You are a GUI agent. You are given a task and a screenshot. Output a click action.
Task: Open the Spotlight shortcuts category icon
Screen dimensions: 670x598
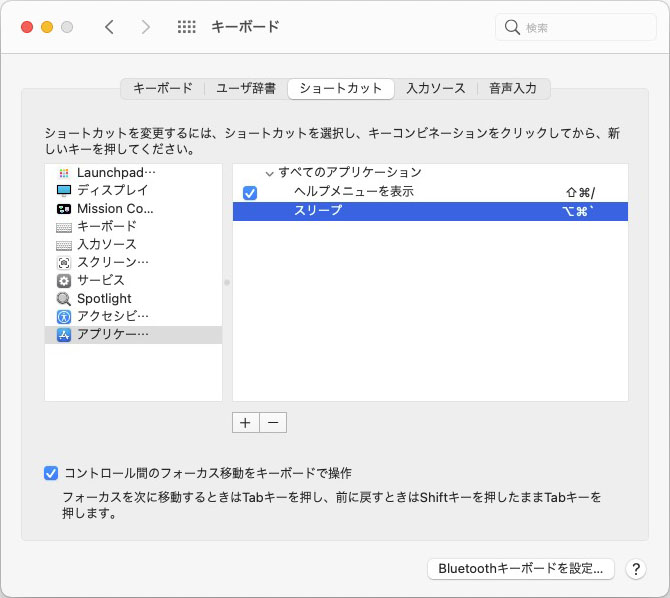click(64, 298)
